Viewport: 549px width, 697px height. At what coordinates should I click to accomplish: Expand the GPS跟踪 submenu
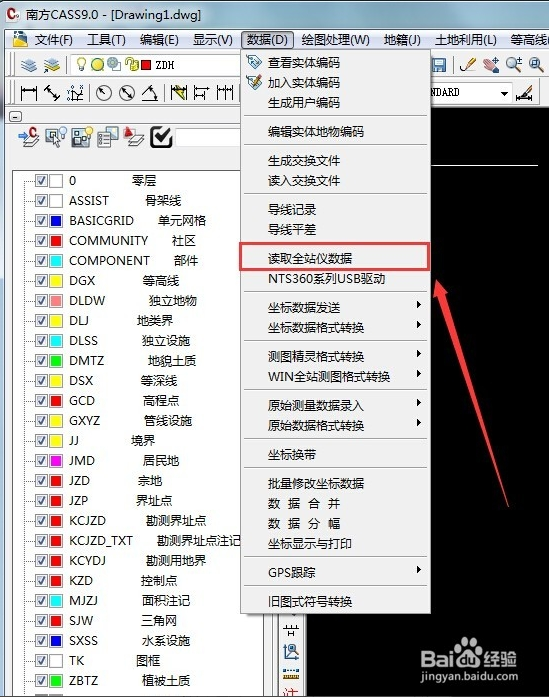point(336,572)
